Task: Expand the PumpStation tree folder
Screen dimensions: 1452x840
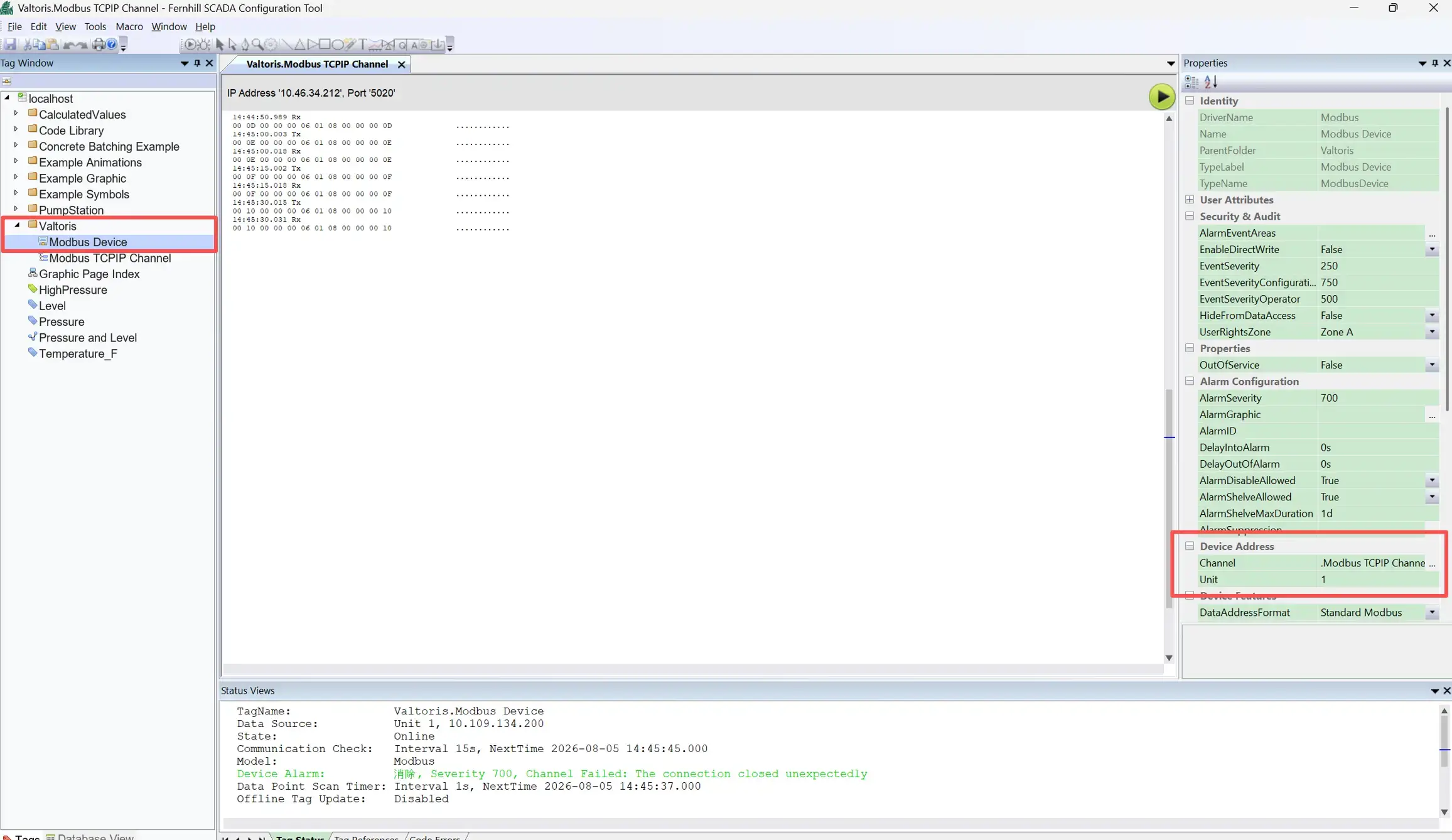Action: tap(16, 208)
